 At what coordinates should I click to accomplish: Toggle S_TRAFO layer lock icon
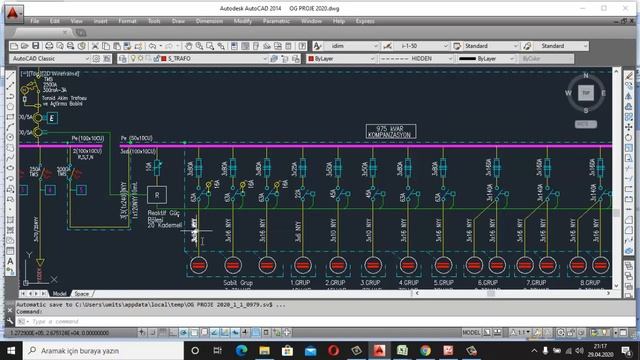pos(156,59)
